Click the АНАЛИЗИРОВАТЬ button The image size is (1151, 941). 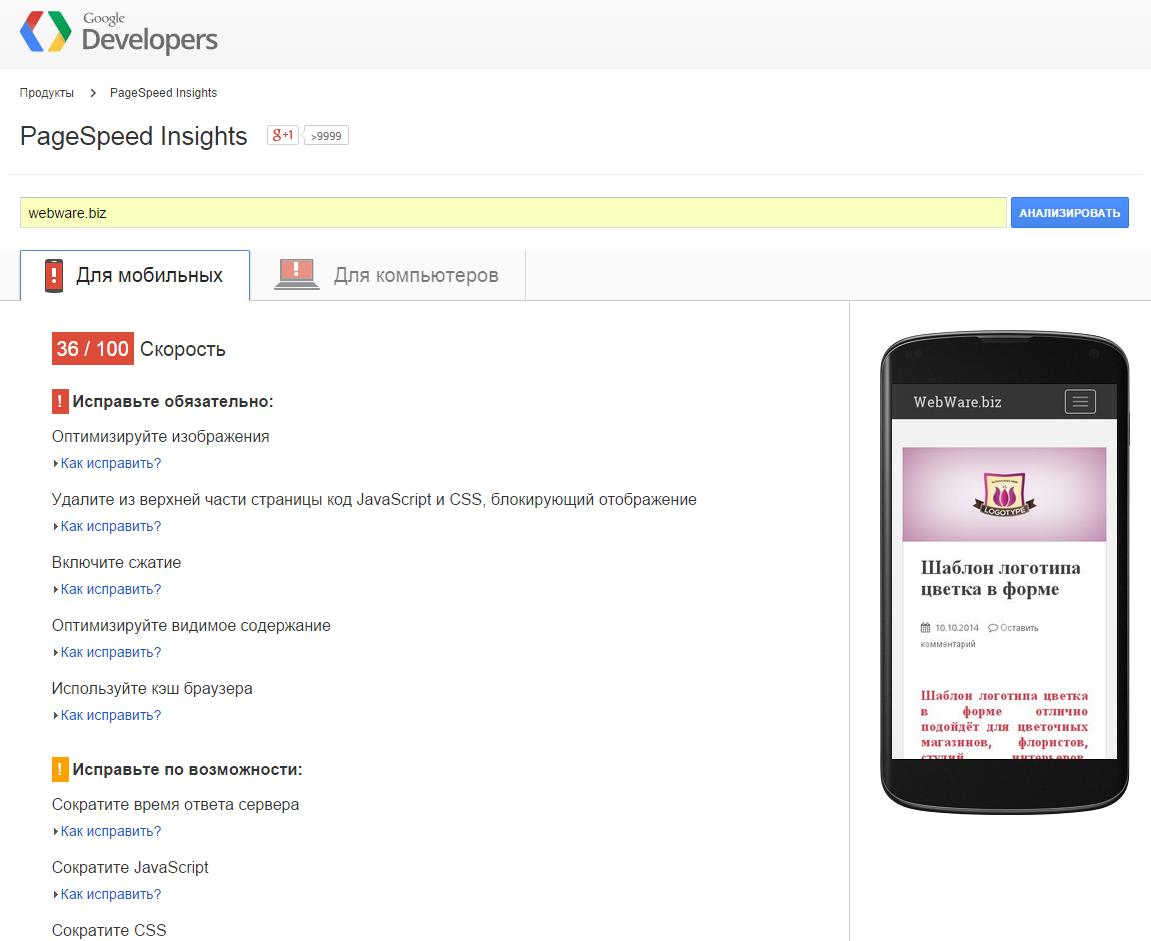click(x=1070, y=213)
